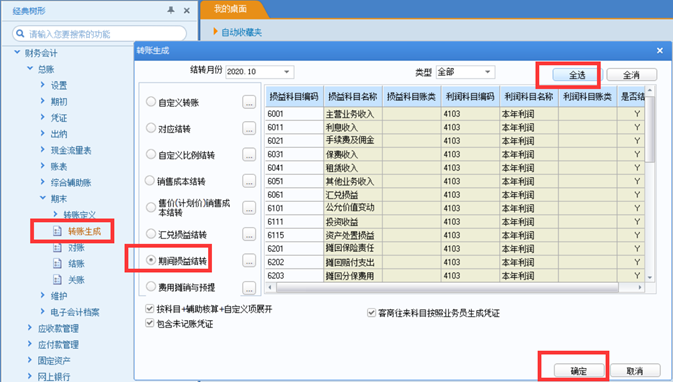Image resolution: width=673 pixels, height=382 pixels.
Task: Click the function search input field
Action: (x=99, y=33)
